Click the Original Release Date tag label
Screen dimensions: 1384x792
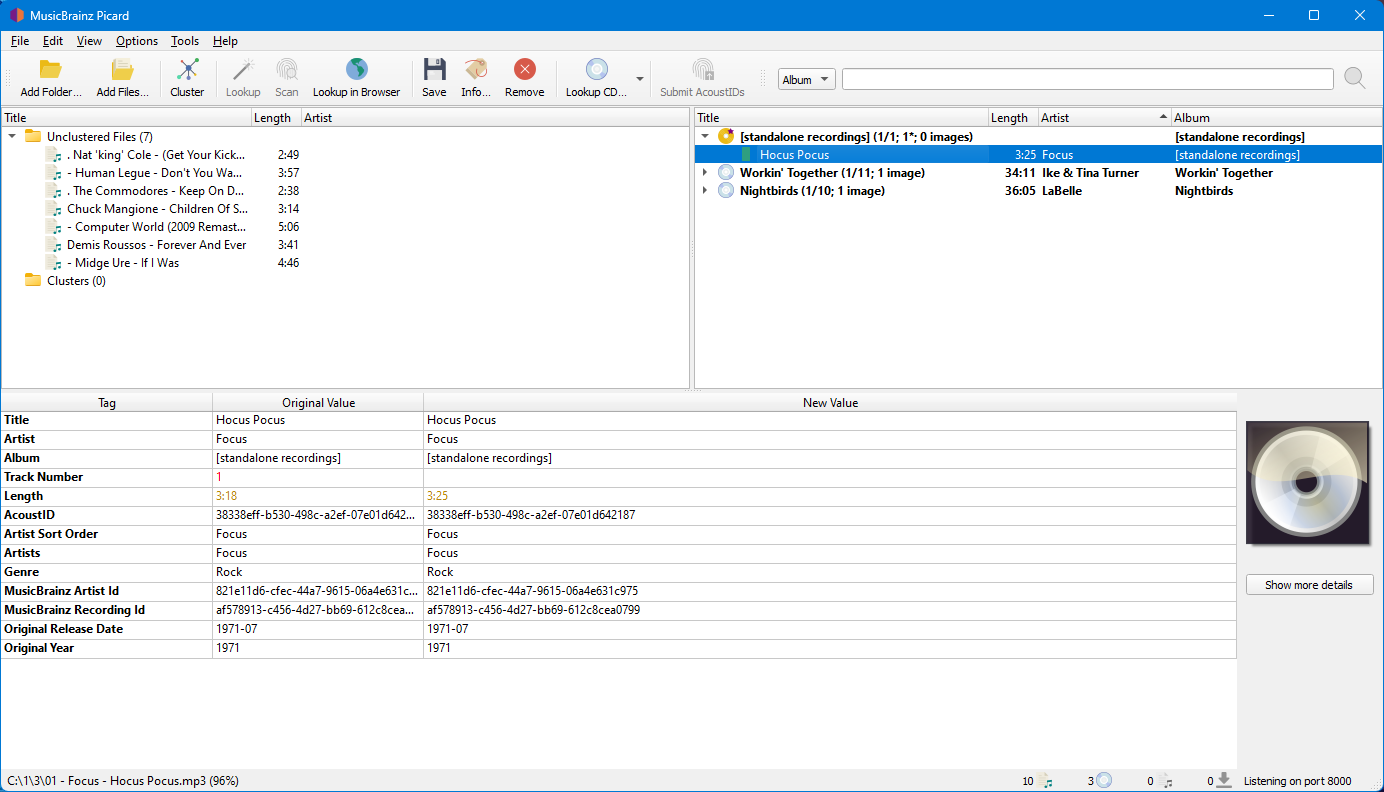(63, 628)
